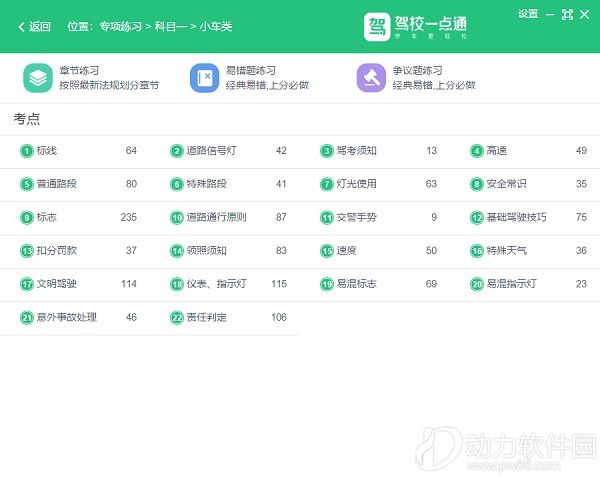Open 扣分罚款 topic label

[x=57, y=250]
